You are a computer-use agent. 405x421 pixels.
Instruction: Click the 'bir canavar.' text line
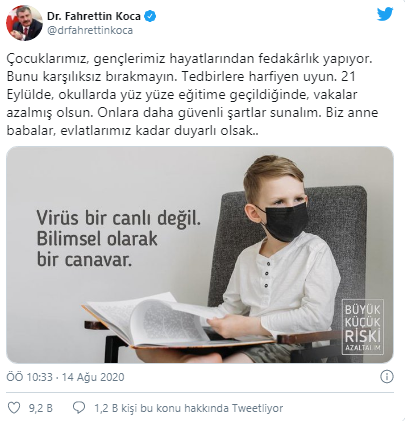pyautogui.click(x=84, y=260)
